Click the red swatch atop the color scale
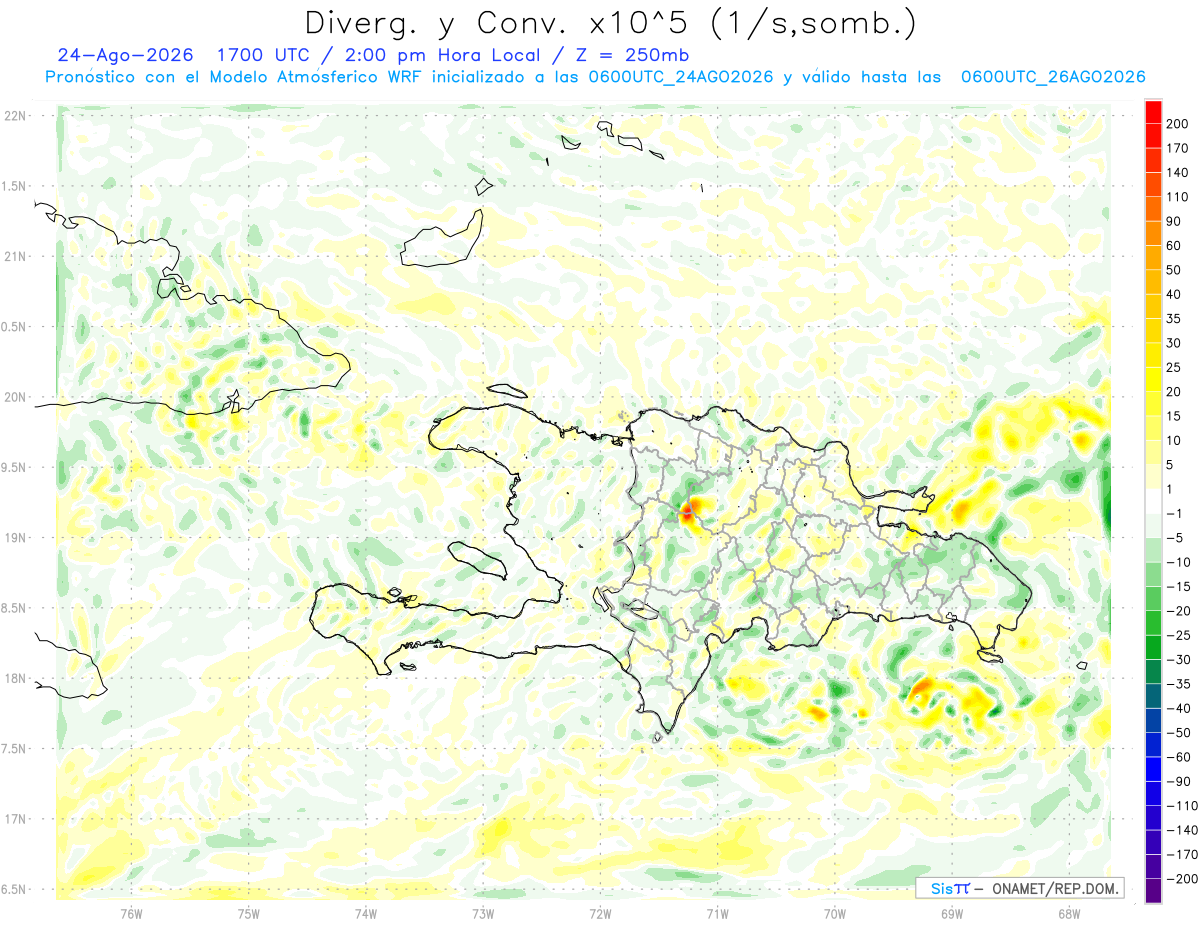 1153,112
